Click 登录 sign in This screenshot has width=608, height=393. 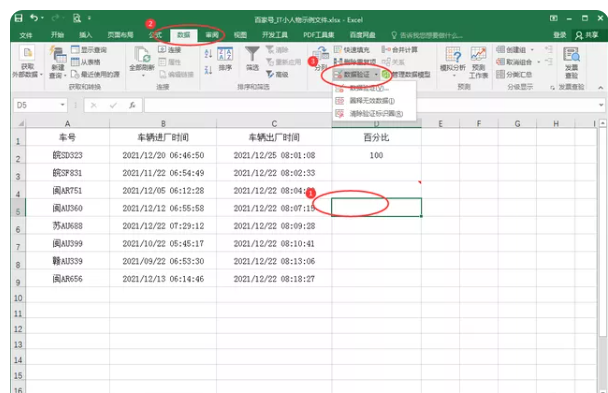tap(560, 35)
